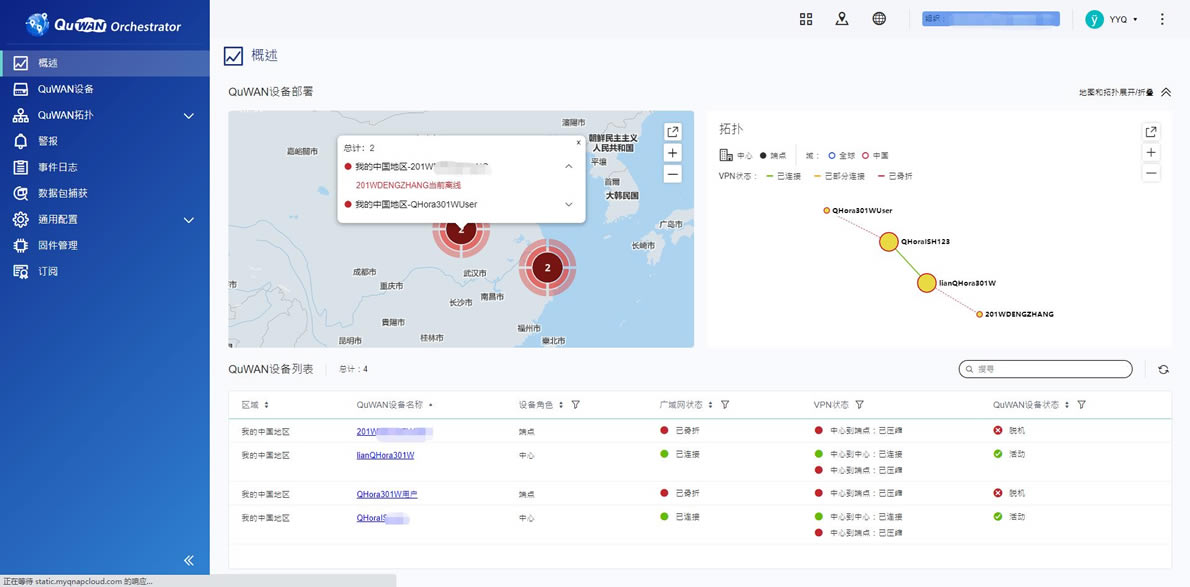Zoom in on the deployment map
This screenshot has width=1190, height=587.
click(x=672, y=153)
